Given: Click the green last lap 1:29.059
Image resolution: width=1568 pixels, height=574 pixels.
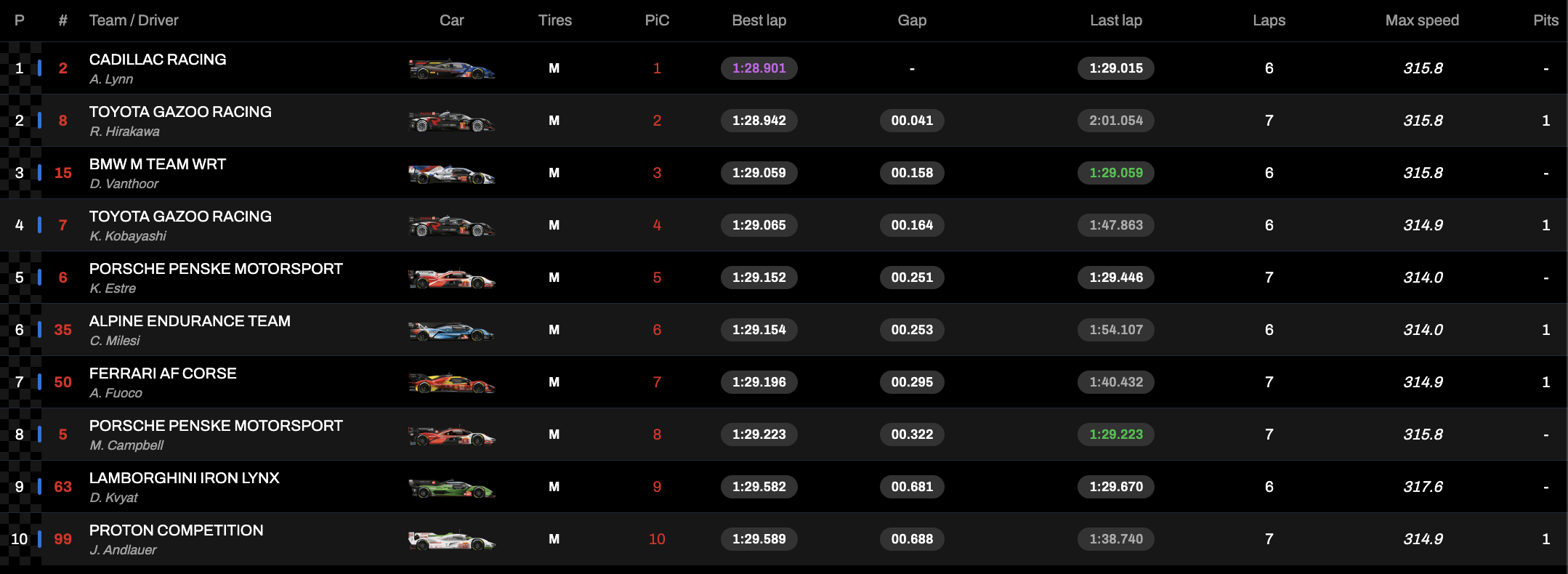Looking at the screenshot, I should point(1116,173).
